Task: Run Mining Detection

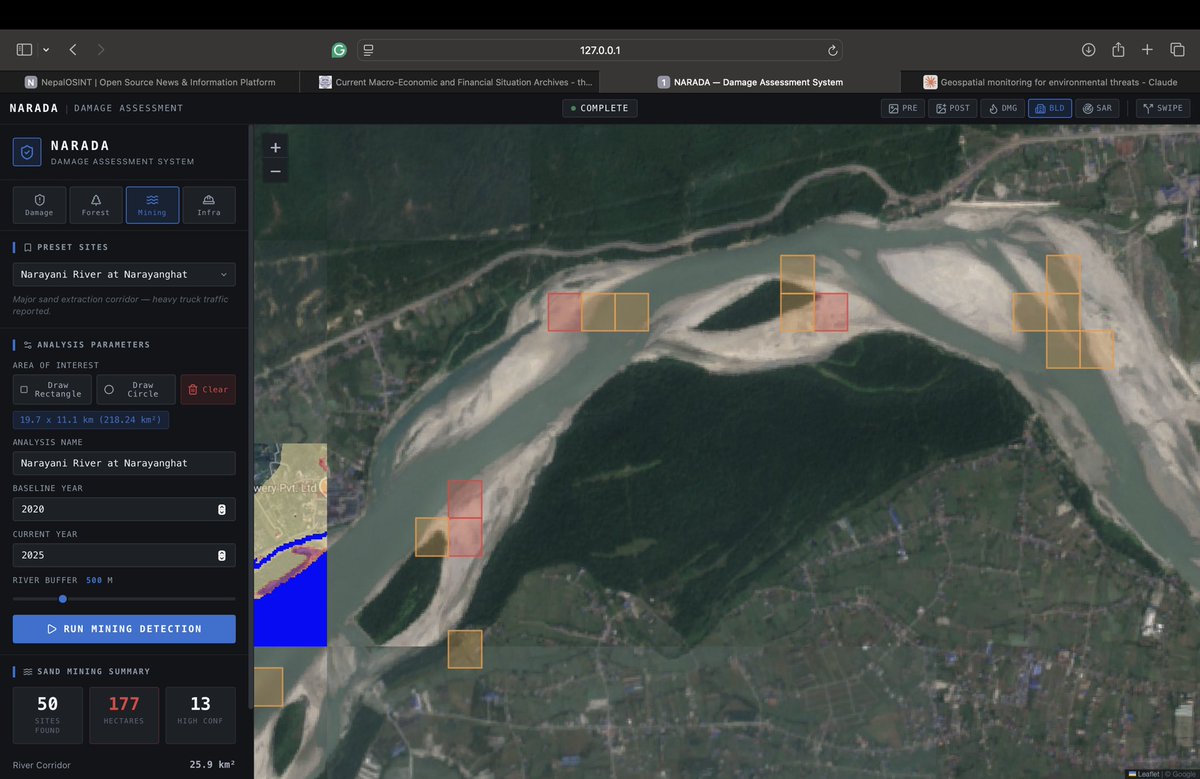Action: (124, 629)
